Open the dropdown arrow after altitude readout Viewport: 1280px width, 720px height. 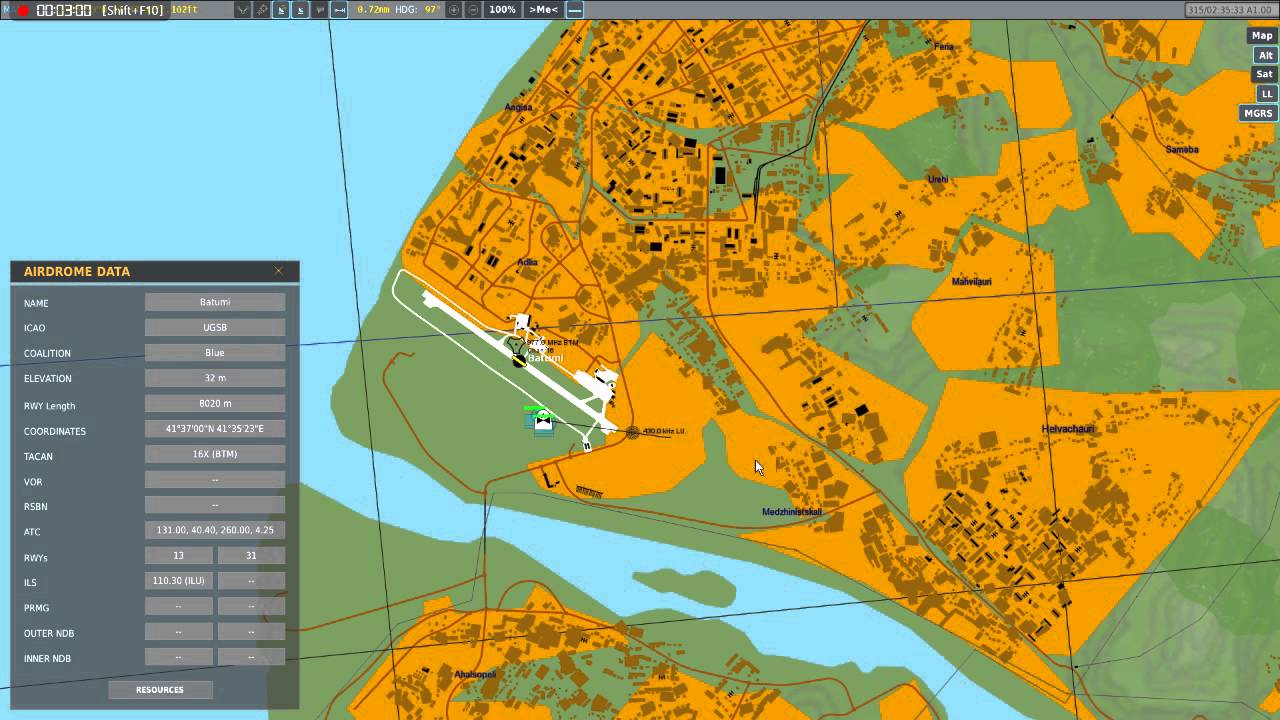243,10
